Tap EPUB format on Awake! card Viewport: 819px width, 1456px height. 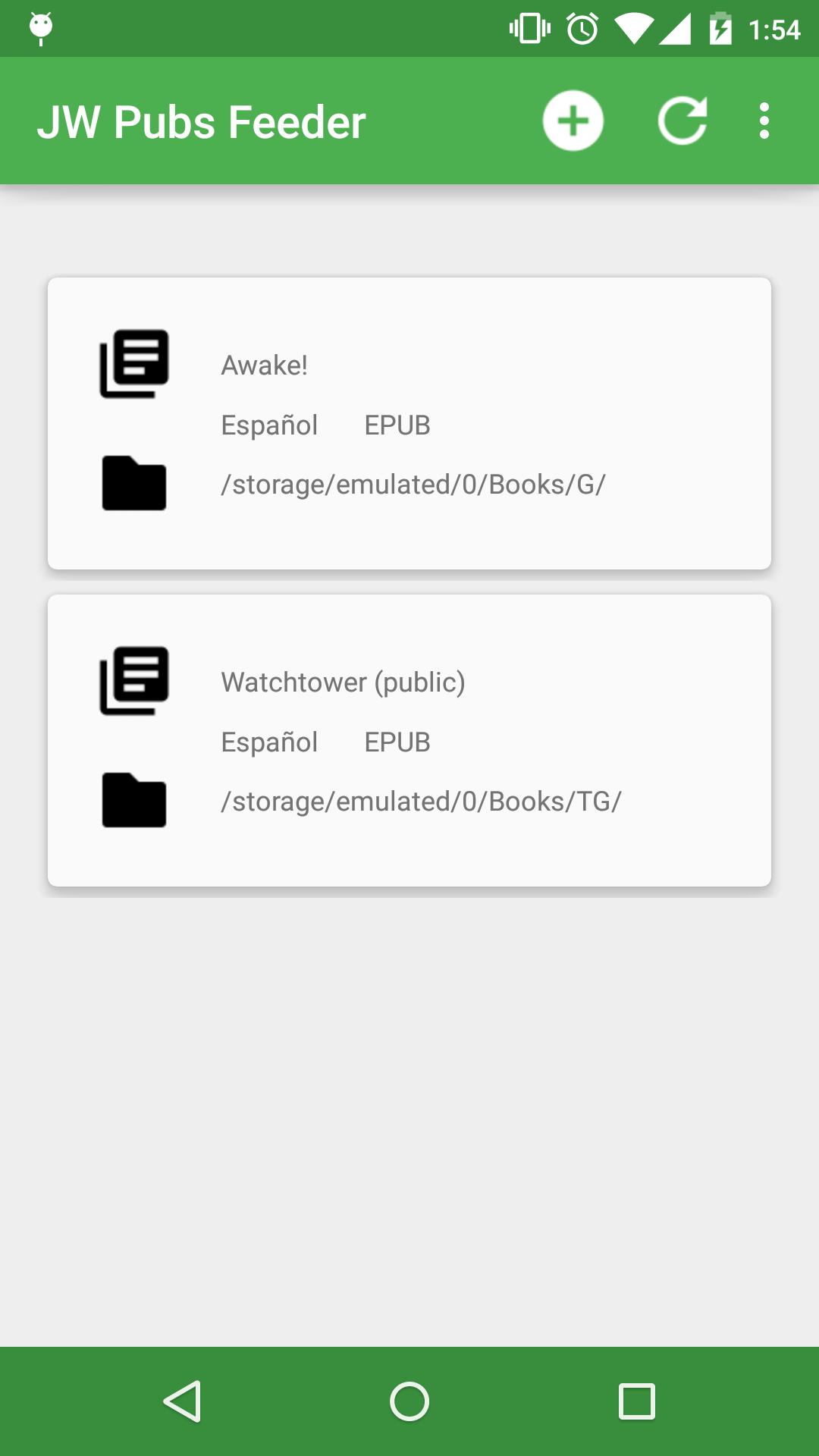tap(397, 425)
